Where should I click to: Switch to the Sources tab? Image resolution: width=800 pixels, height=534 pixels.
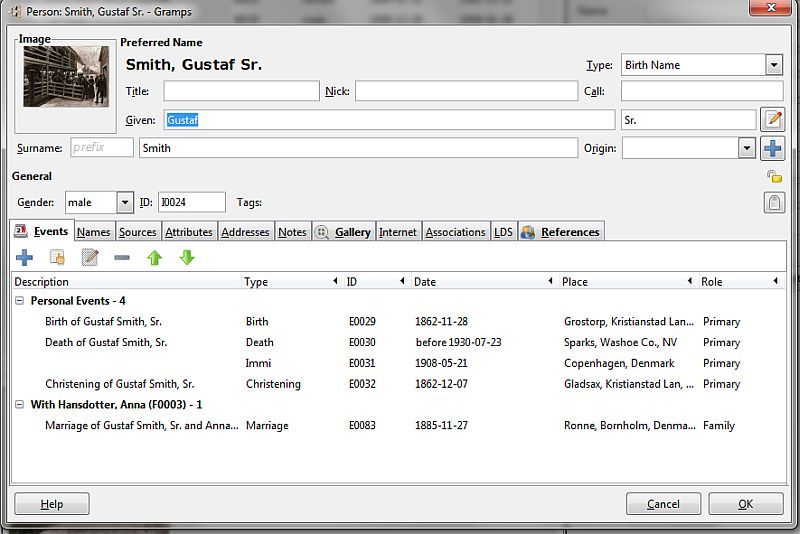click(138, 232)
